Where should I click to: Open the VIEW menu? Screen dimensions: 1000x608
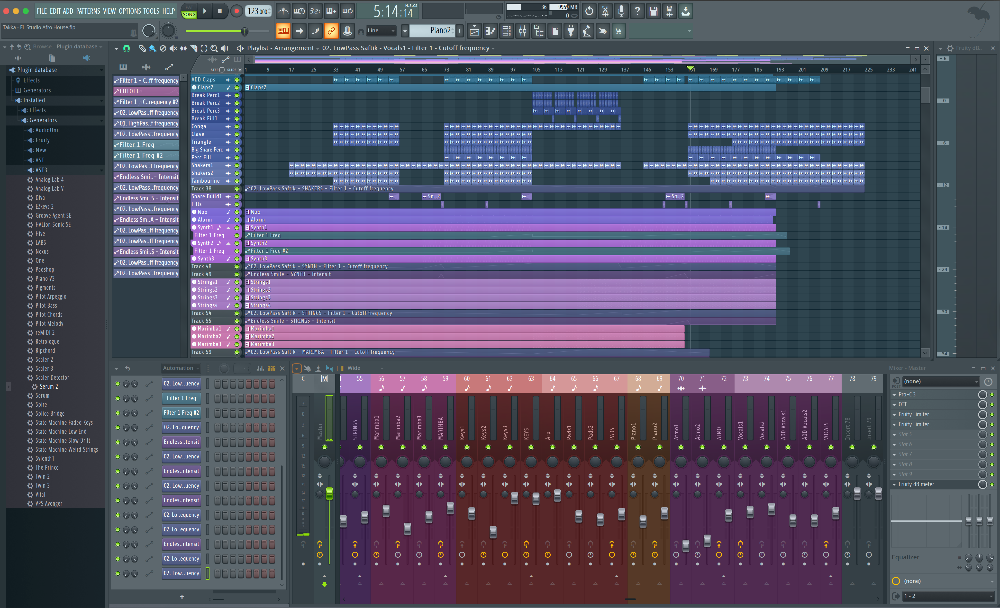[x=110, y=11]
